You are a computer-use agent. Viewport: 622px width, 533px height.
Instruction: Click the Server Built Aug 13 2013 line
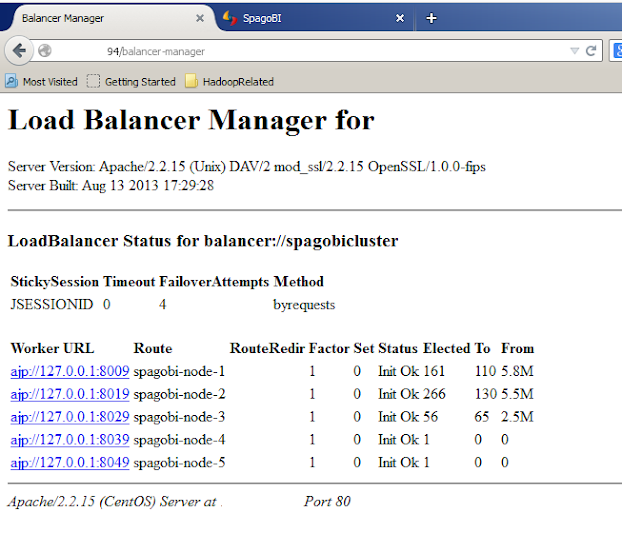pyautogui.click(x=111, y=186)
